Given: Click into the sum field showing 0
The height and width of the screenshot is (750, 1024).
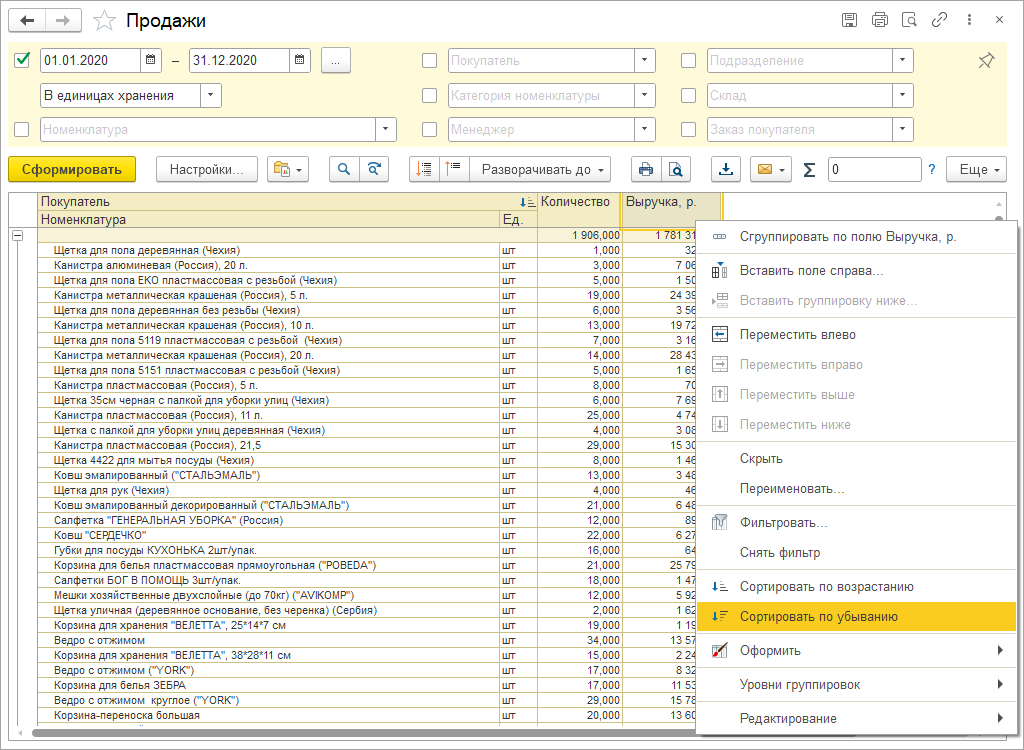Looking at the screenshot, I should click(873, 170).
